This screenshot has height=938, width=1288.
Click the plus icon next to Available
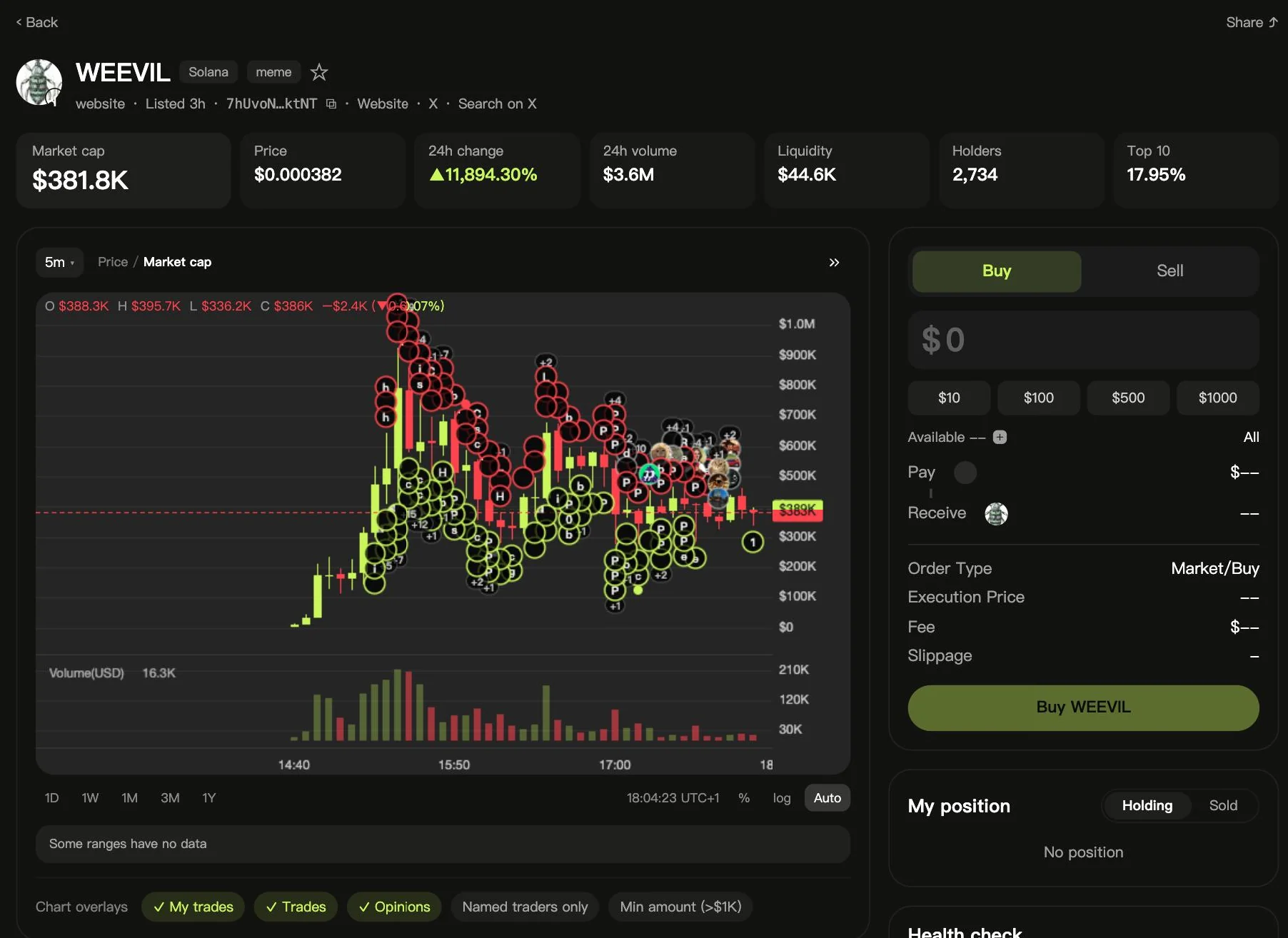(x=1000, y=438)
